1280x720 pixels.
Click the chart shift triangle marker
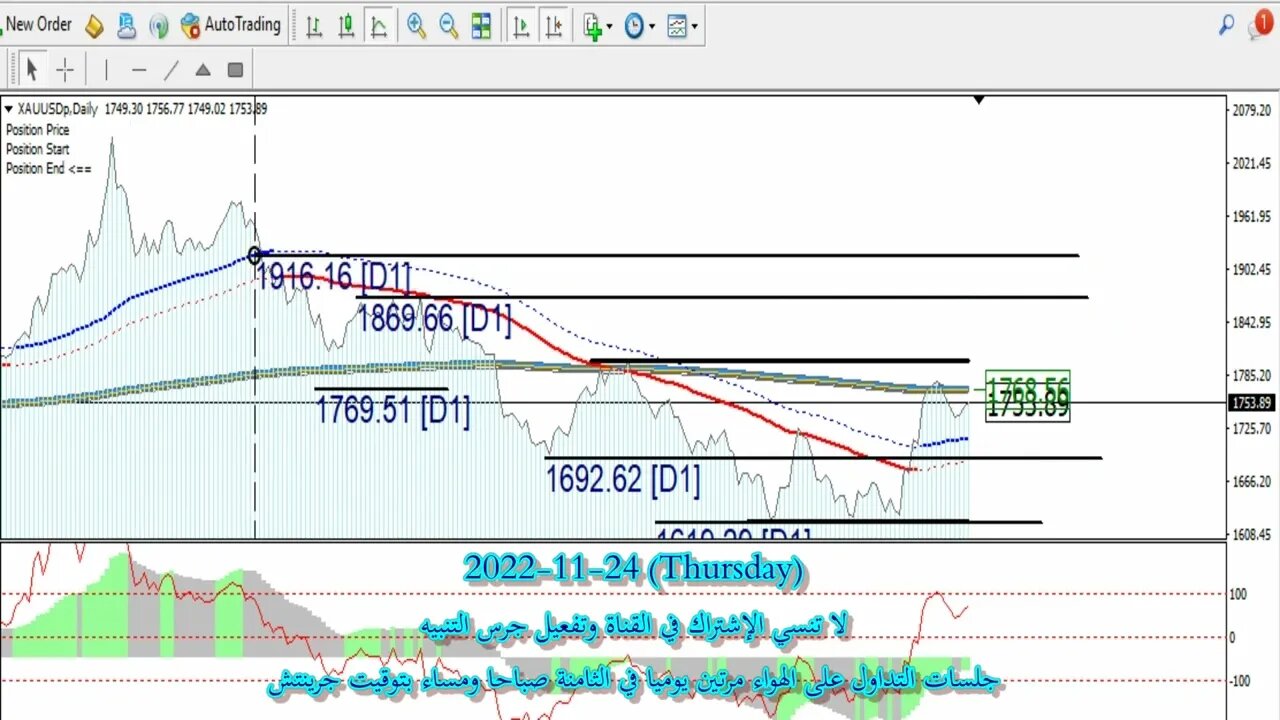coord(979,100)
